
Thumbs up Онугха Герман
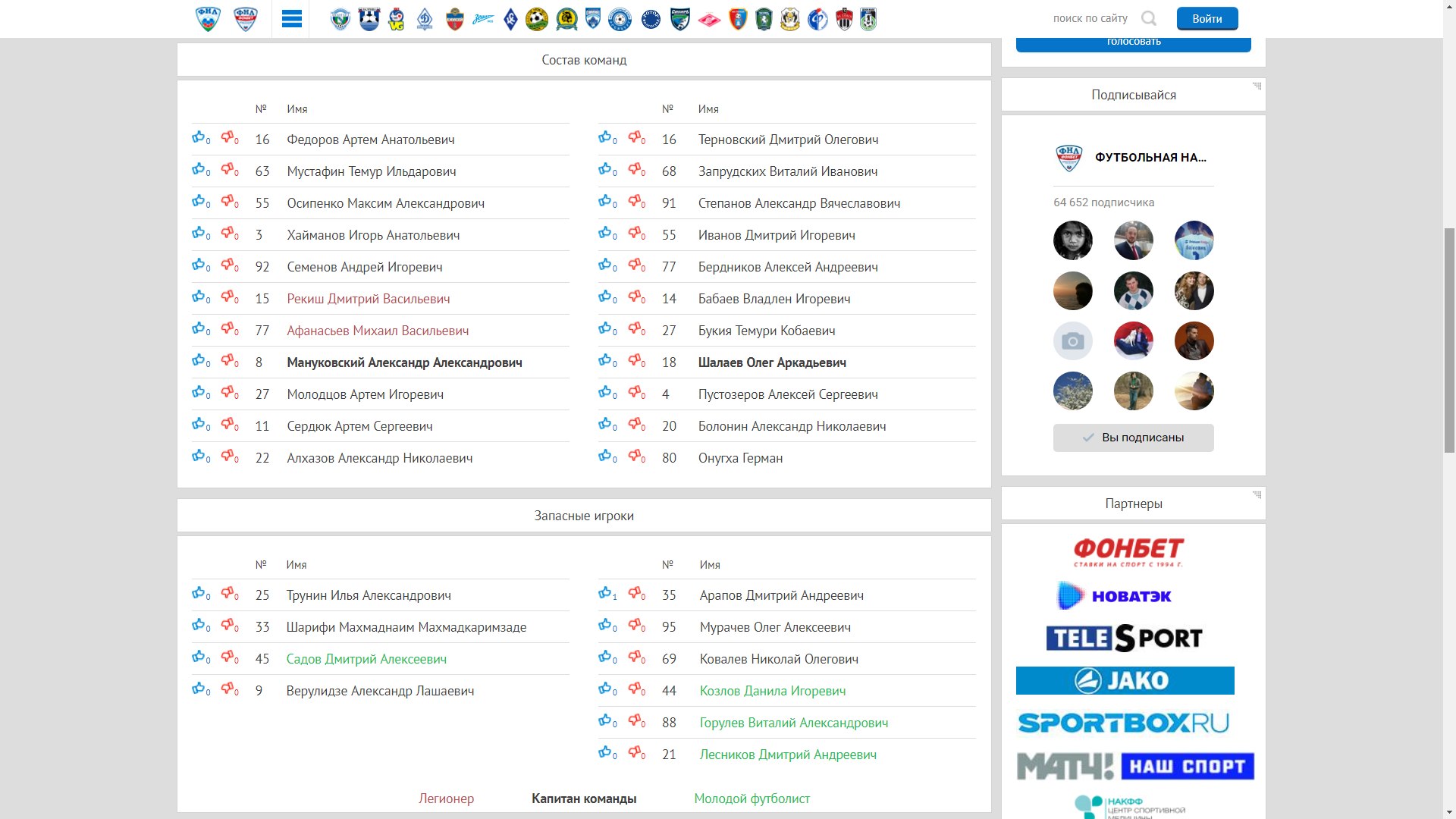pyautogui.click(x=605, y=457)
